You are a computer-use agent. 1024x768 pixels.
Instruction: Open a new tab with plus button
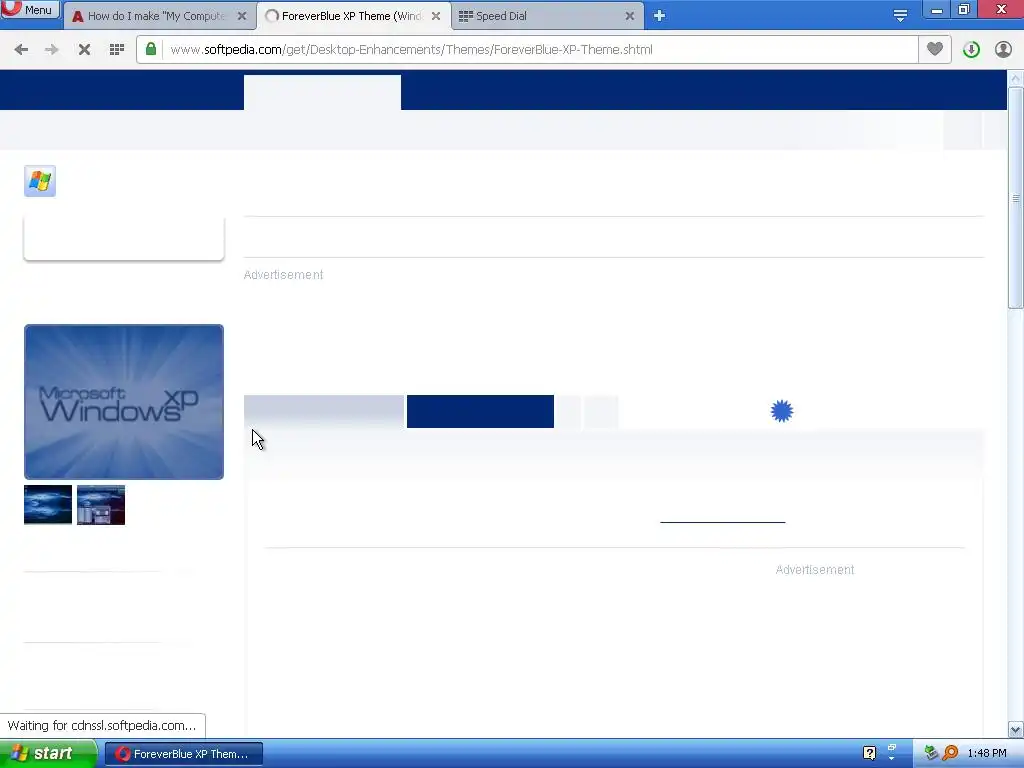(x=659, y=16)
